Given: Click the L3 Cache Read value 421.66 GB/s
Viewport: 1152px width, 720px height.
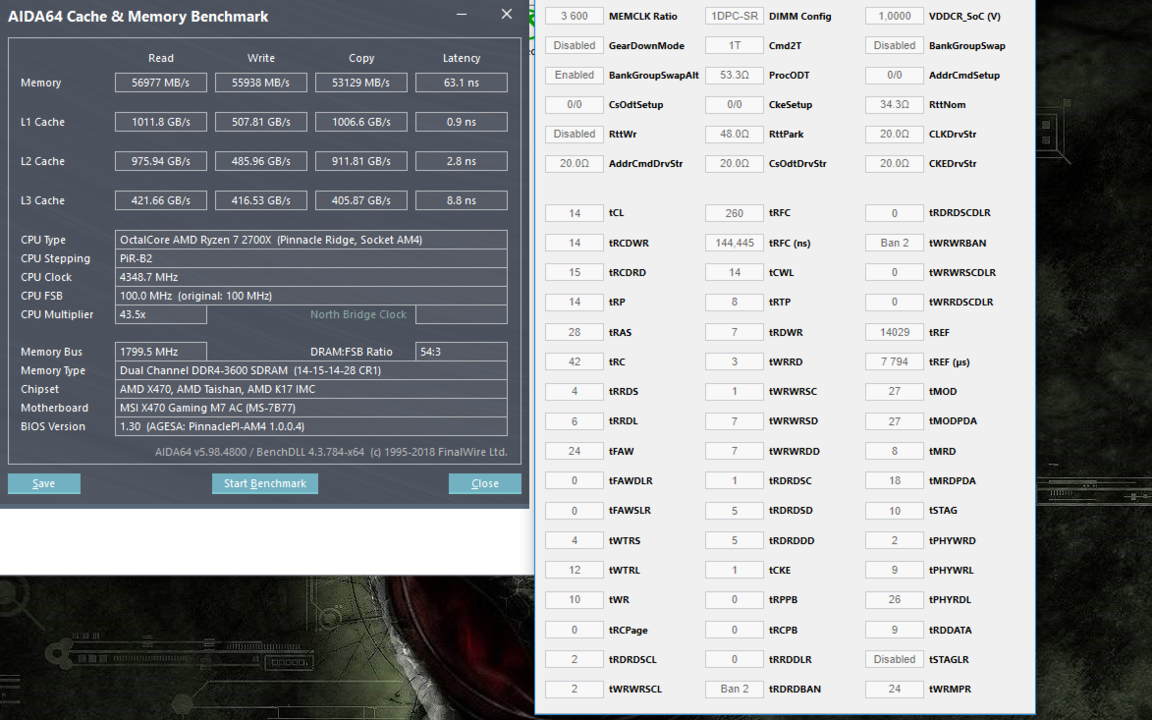Looking at the screenshot, I should (x=161, y=200).
